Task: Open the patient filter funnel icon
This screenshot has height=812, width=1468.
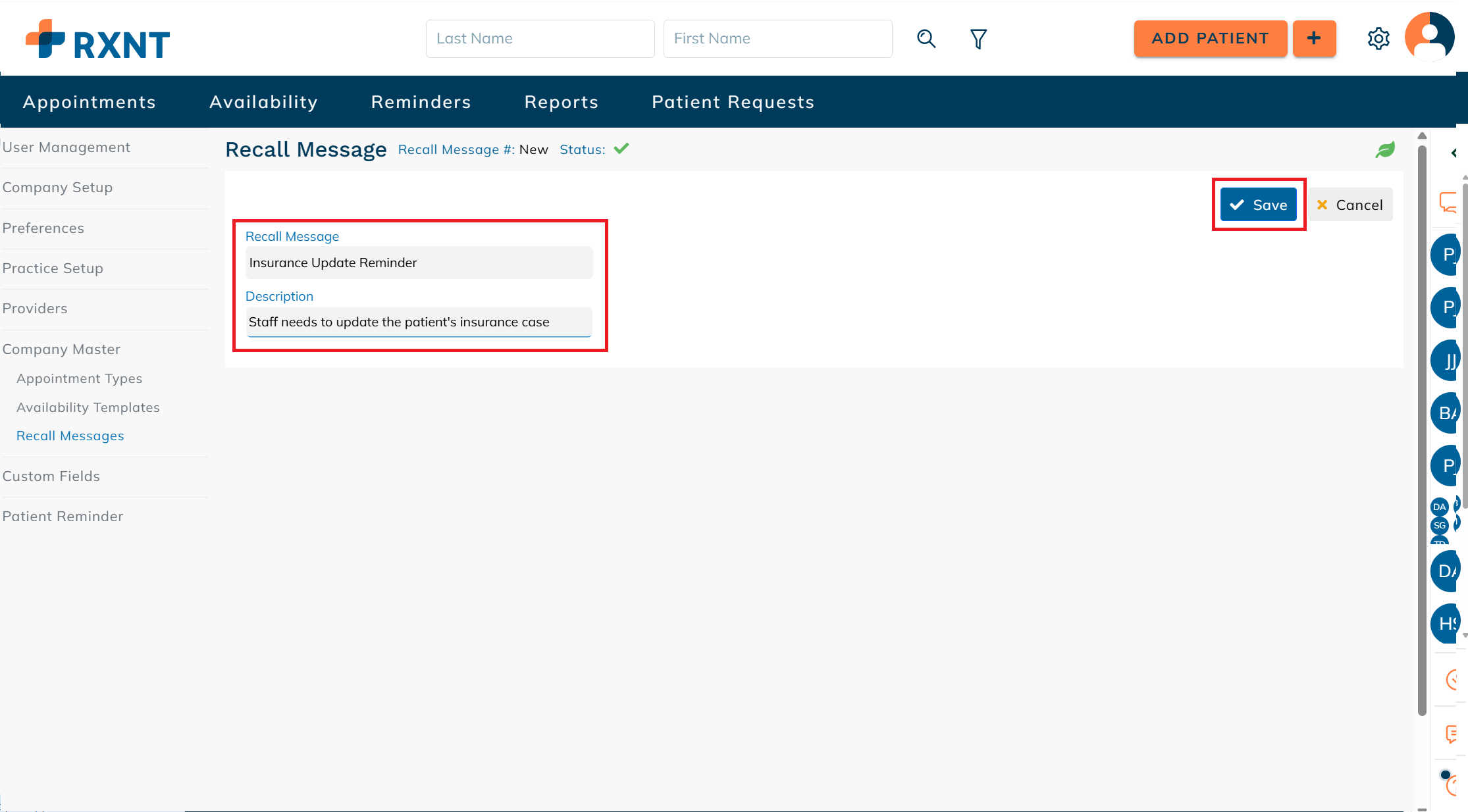Action: point(978,39)
